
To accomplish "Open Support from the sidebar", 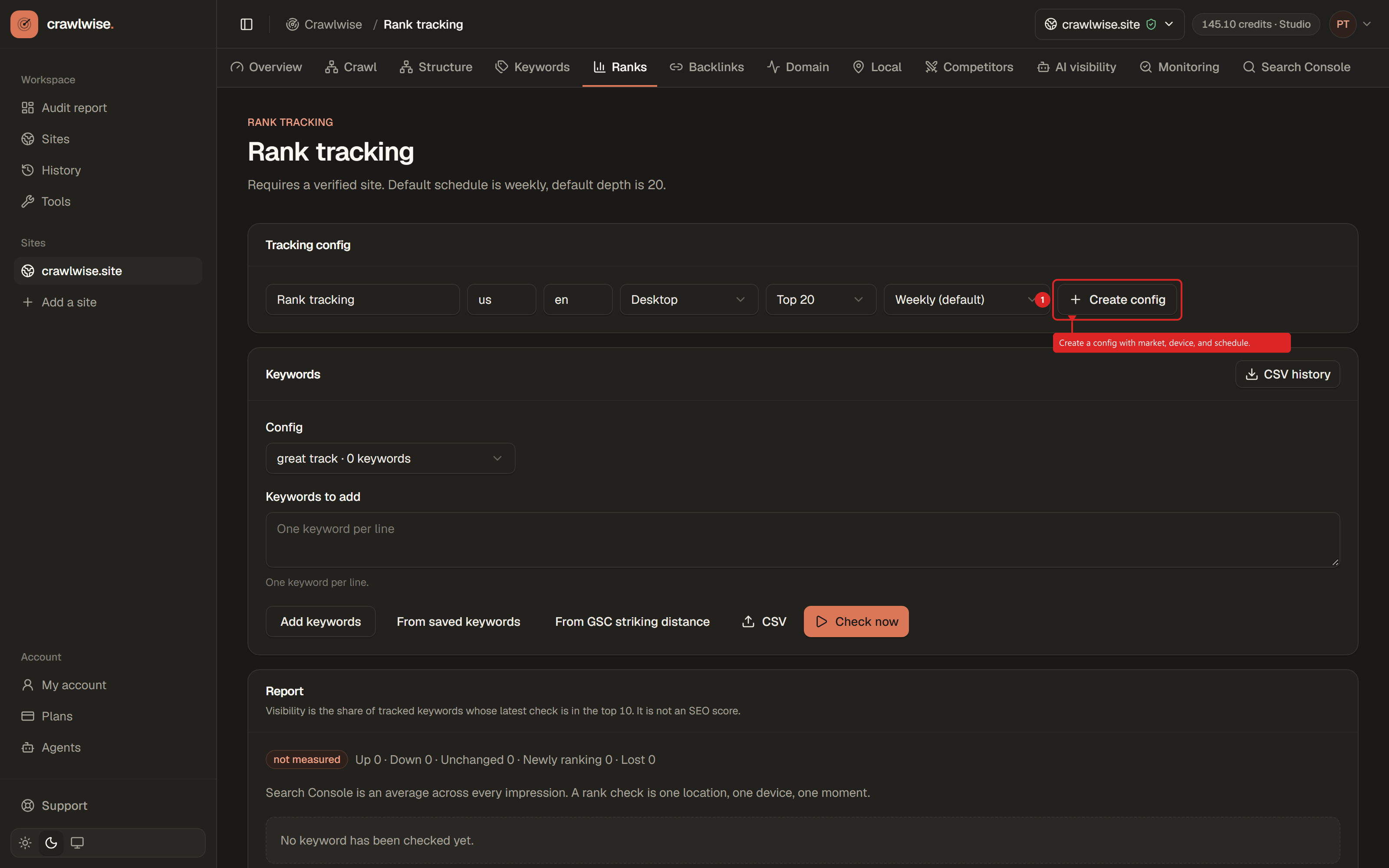I will pyautogui.click(x=108, y=806).
